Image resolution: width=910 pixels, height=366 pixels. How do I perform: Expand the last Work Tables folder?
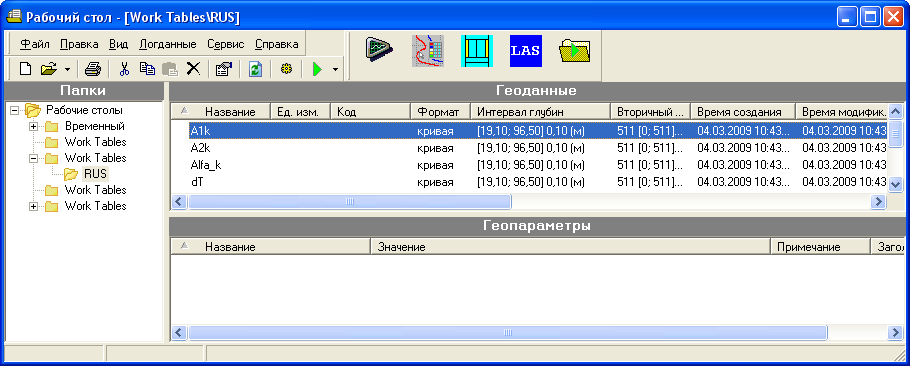click(33, 206)
